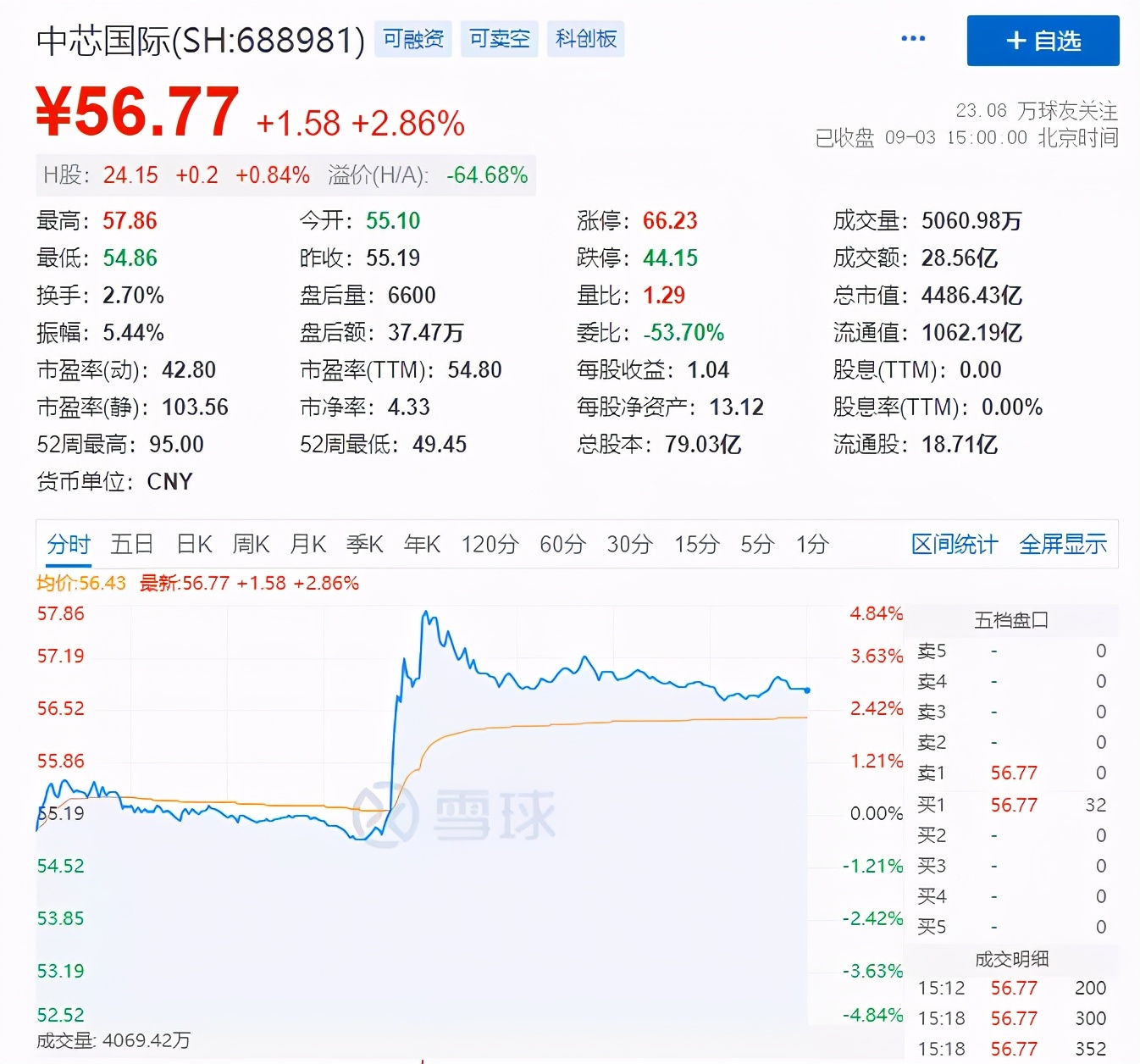
Task: Switch to the 年K yearly chart
Action: tap(421, 545)
